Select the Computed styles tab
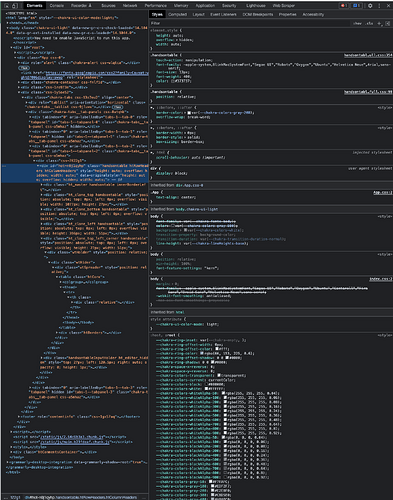Image resolution: width=393 pixels, height=500 pixels. 177,15
